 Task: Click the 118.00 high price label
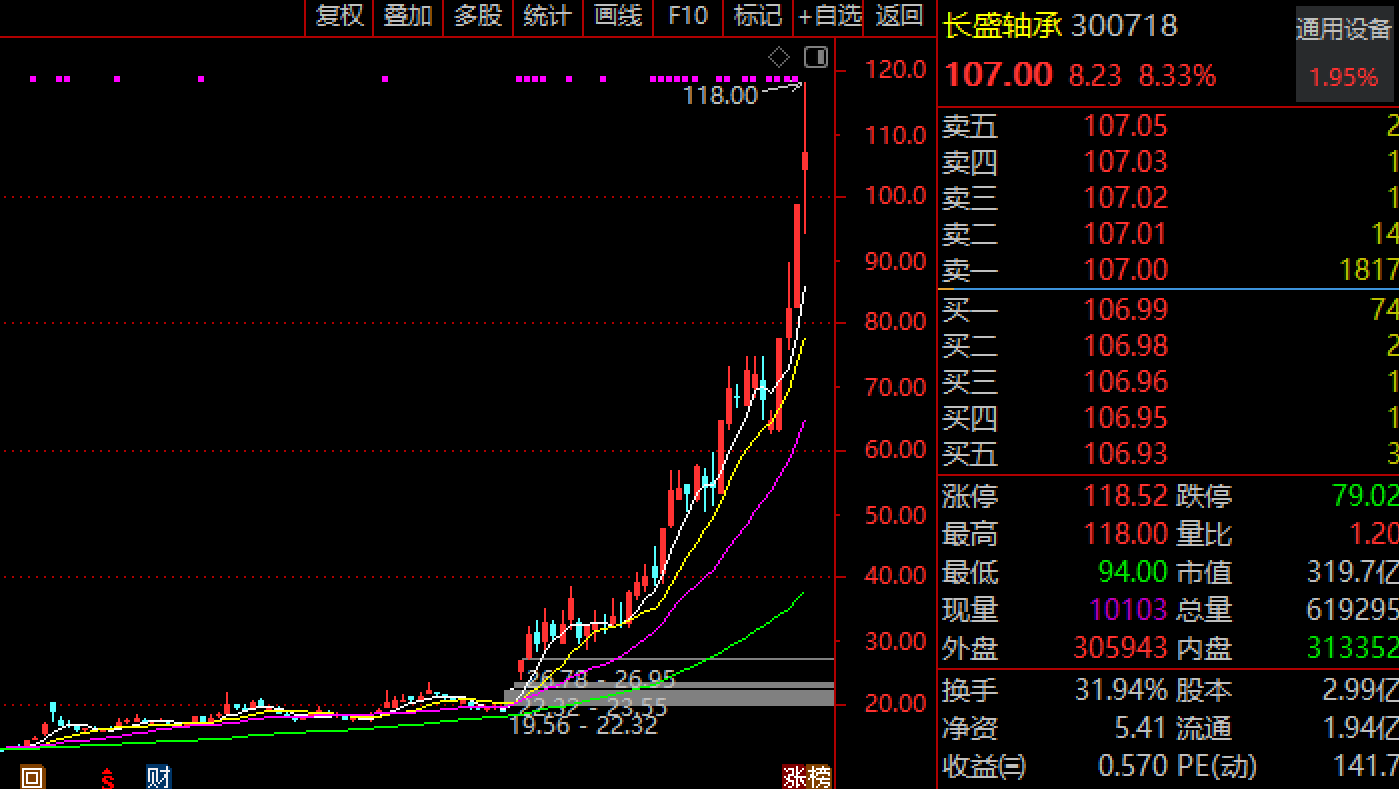[720, 96]
